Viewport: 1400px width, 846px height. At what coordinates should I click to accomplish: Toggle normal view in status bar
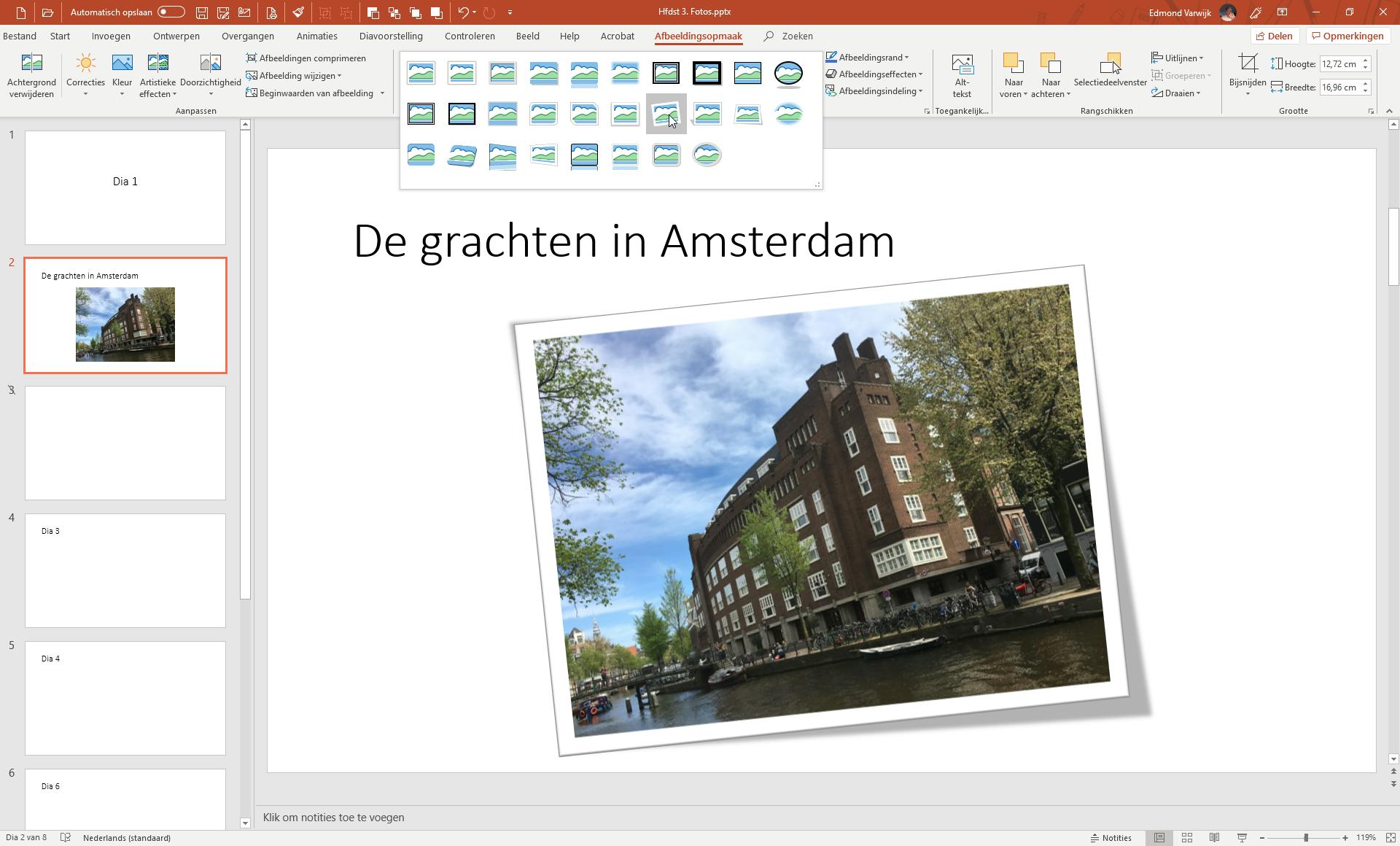(1159, 838)
